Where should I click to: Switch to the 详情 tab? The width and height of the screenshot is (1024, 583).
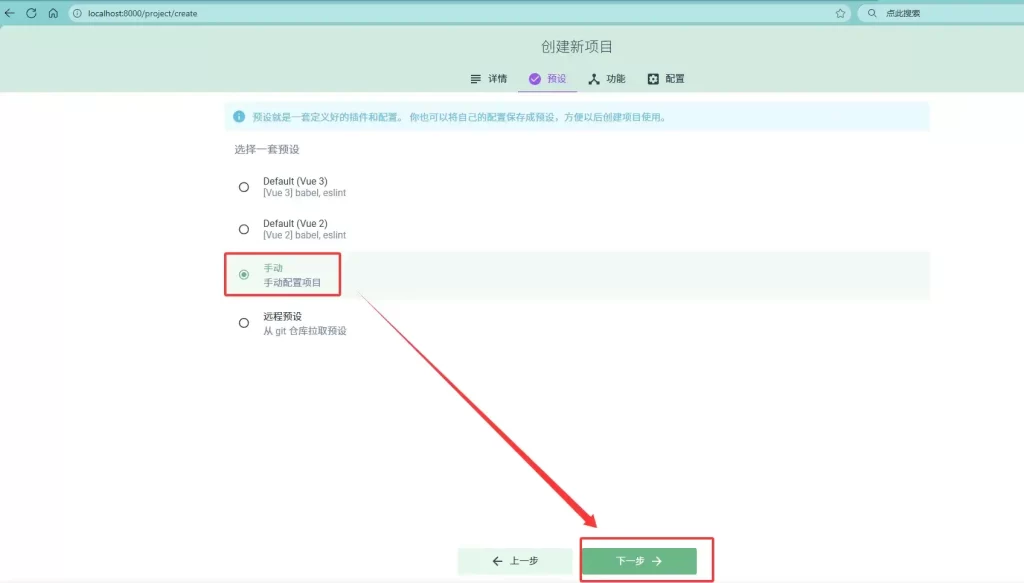pos(488,79)
